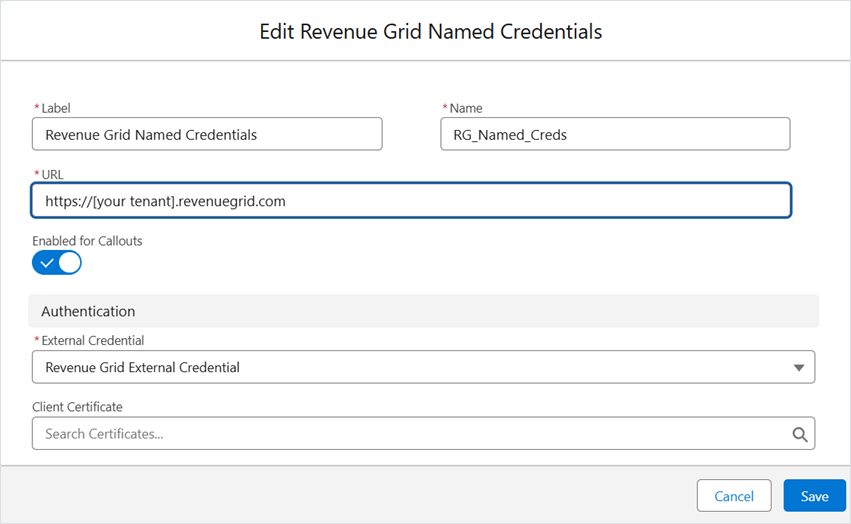The image size is (851, 524).
Task: Click the External Credential field label
Action: tap(92, 340)
